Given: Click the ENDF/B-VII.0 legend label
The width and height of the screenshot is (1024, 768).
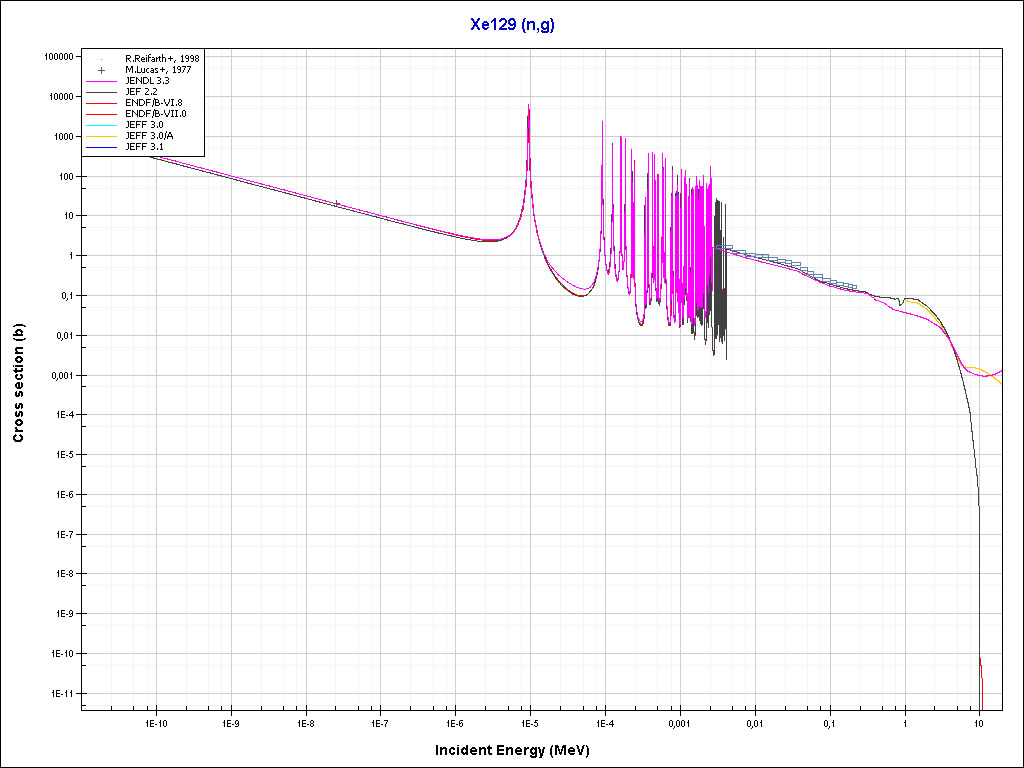Looking at the screenshot, I should [x=155, y=114].
